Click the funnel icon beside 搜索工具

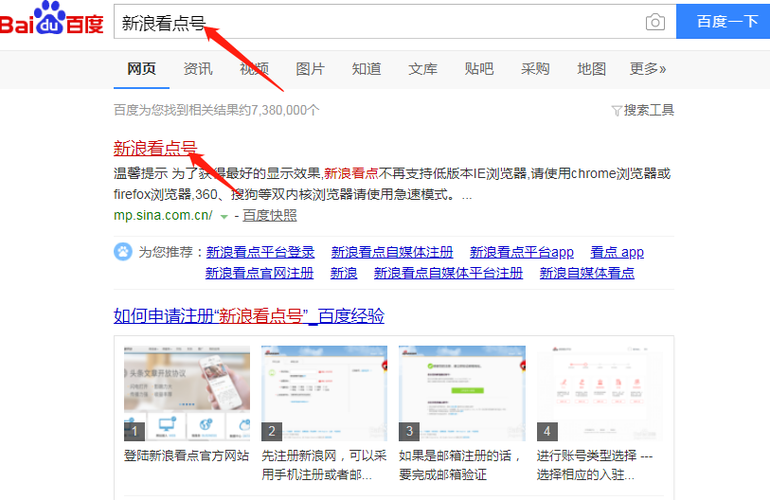click(x=616, y=111)
